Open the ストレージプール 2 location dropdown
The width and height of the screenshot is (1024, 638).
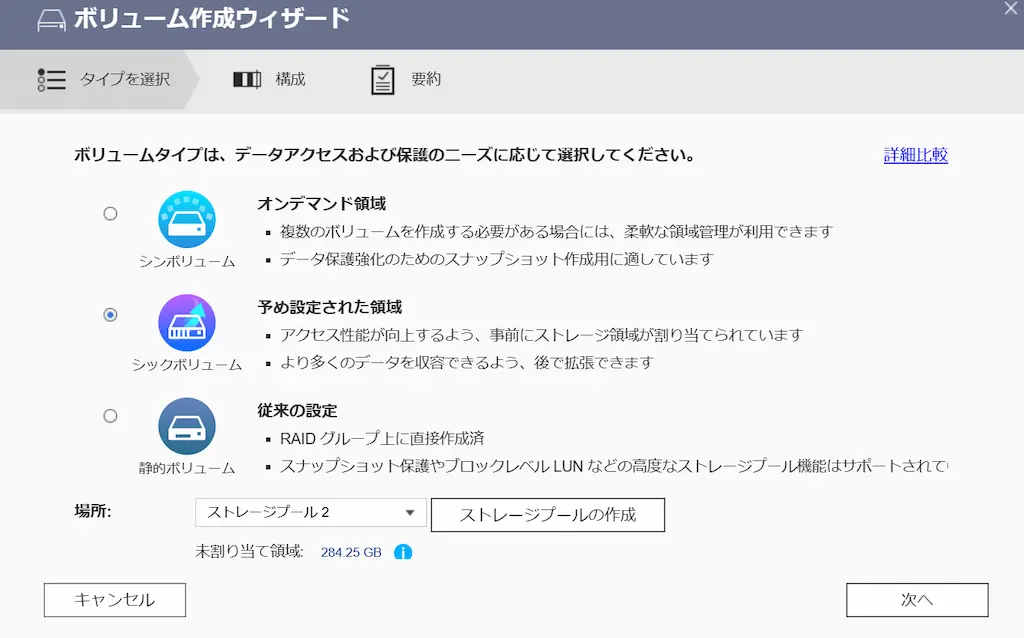311,513
